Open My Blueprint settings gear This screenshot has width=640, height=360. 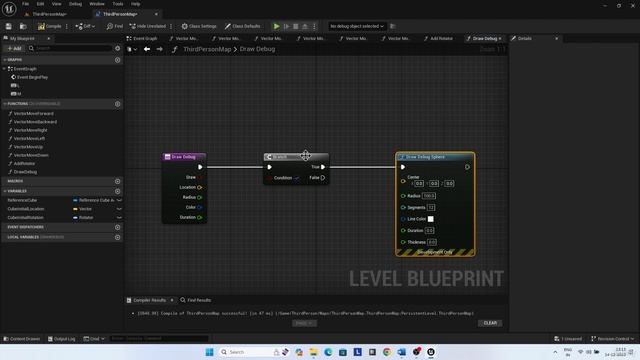[x=118, y=48]
